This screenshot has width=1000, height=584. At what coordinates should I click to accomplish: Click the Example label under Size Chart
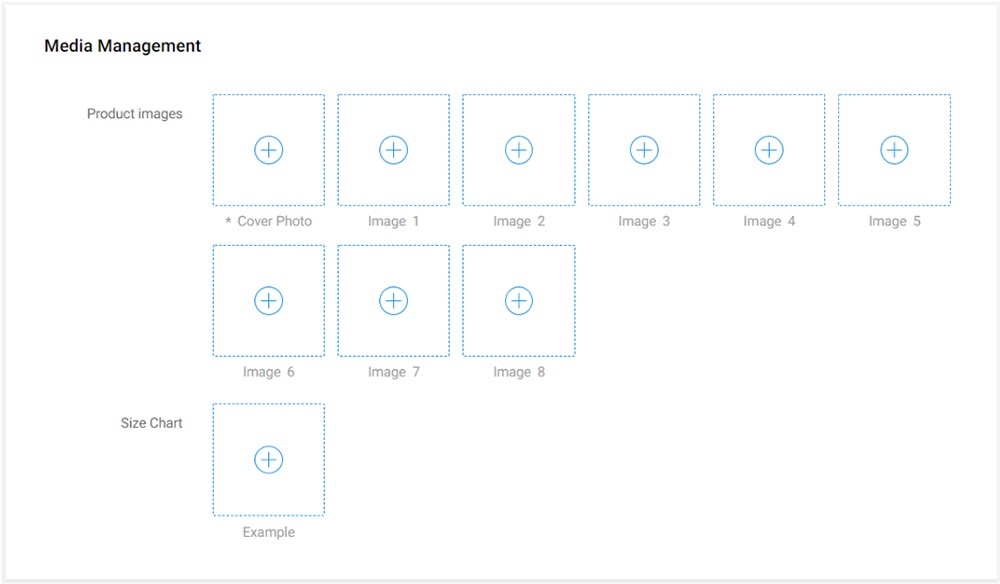coord(268,532)
